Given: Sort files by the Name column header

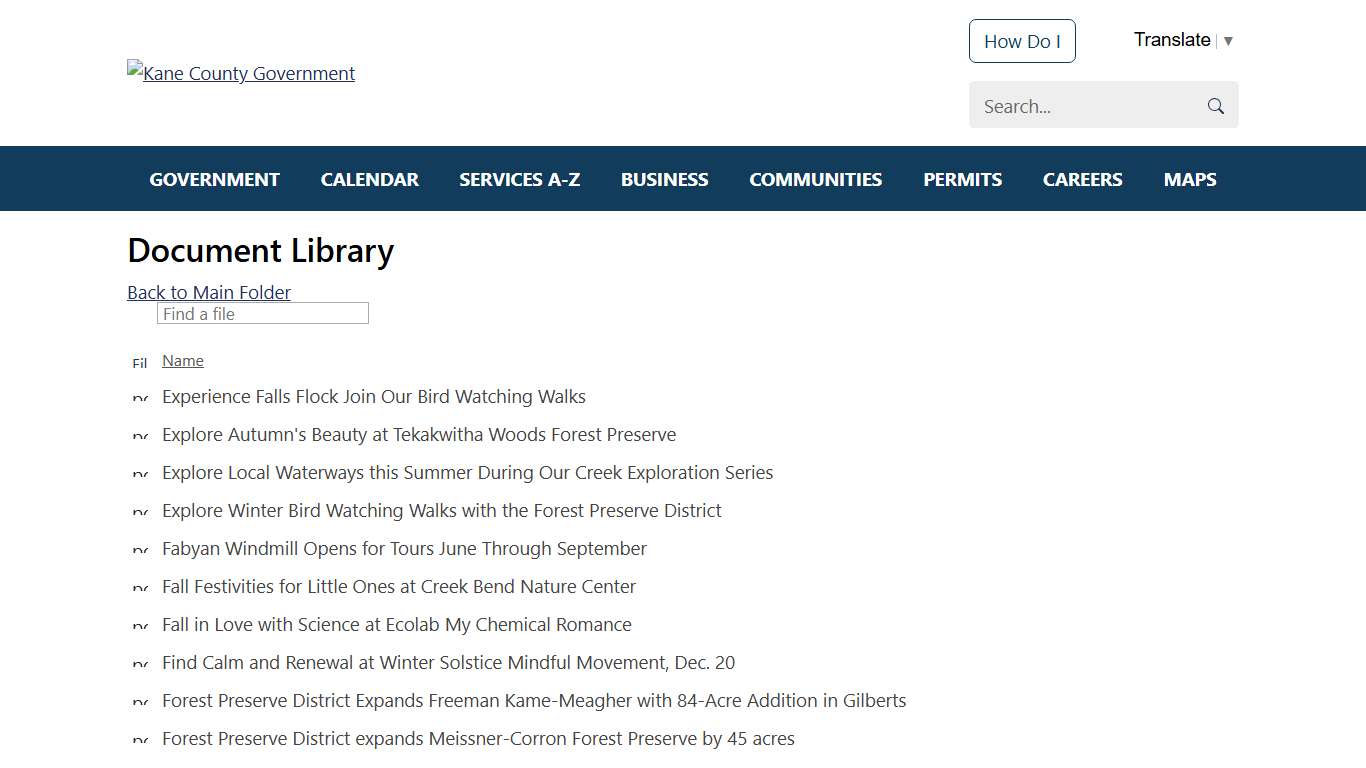Looking at the screenshot, I should tap(183, 360).
